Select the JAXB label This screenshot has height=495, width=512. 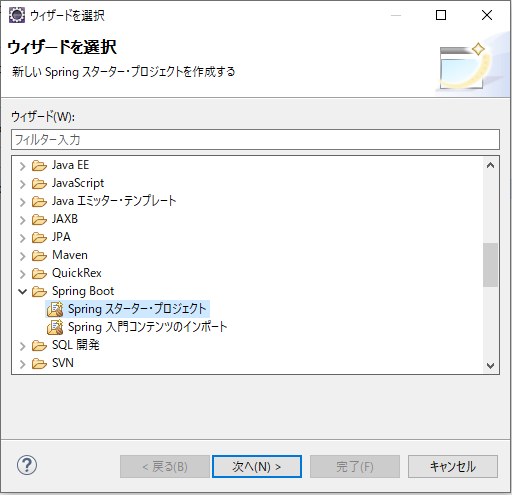coord(65,219)
